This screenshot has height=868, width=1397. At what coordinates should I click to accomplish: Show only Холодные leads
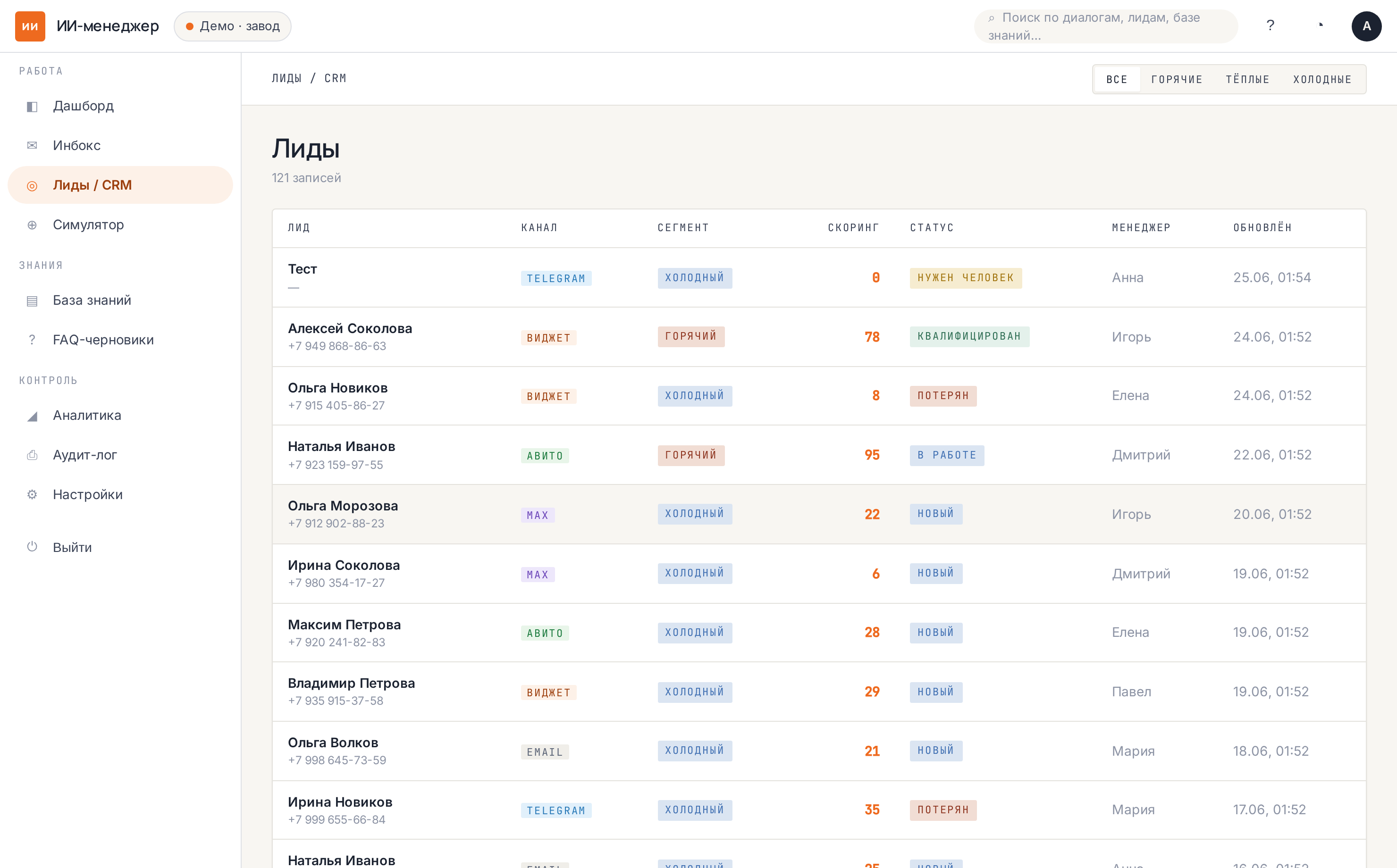pos(1322,79)
